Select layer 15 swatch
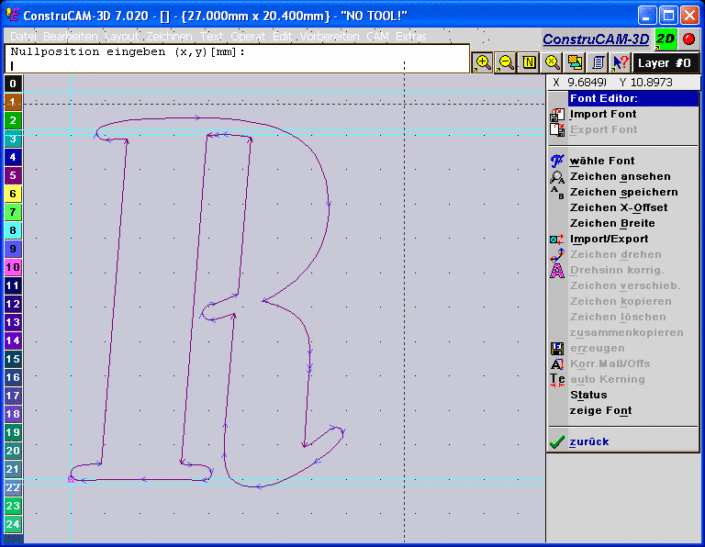Image resolution: width=705 pixels, height=547 pixels. 13,359
